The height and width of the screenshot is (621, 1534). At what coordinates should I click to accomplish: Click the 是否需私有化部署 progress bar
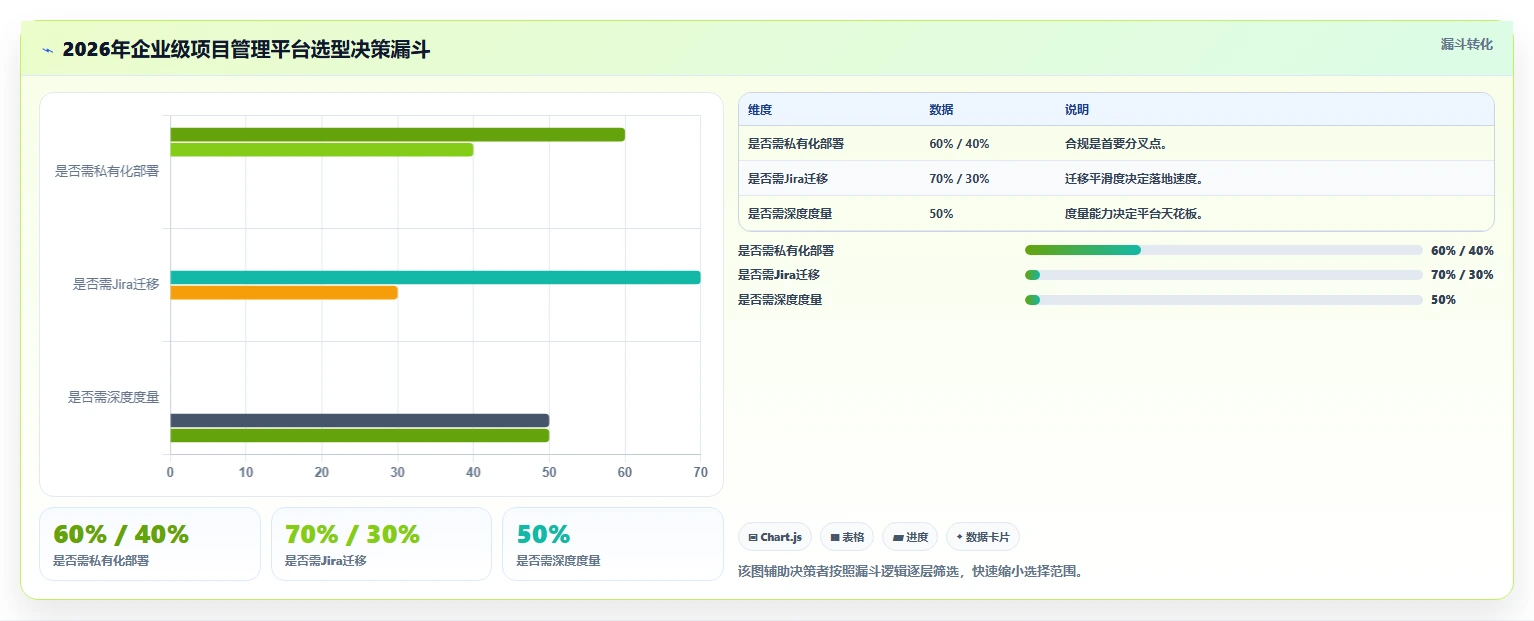1223,250
